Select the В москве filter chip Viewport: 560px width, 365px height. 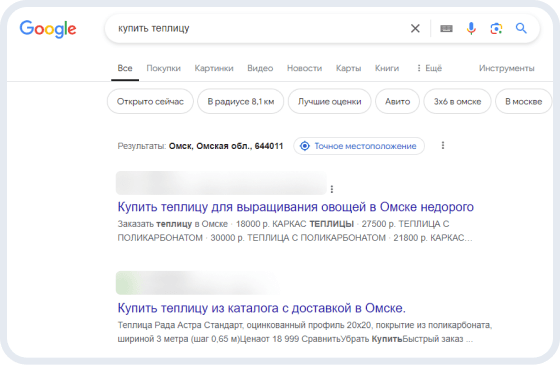[524, 101]
